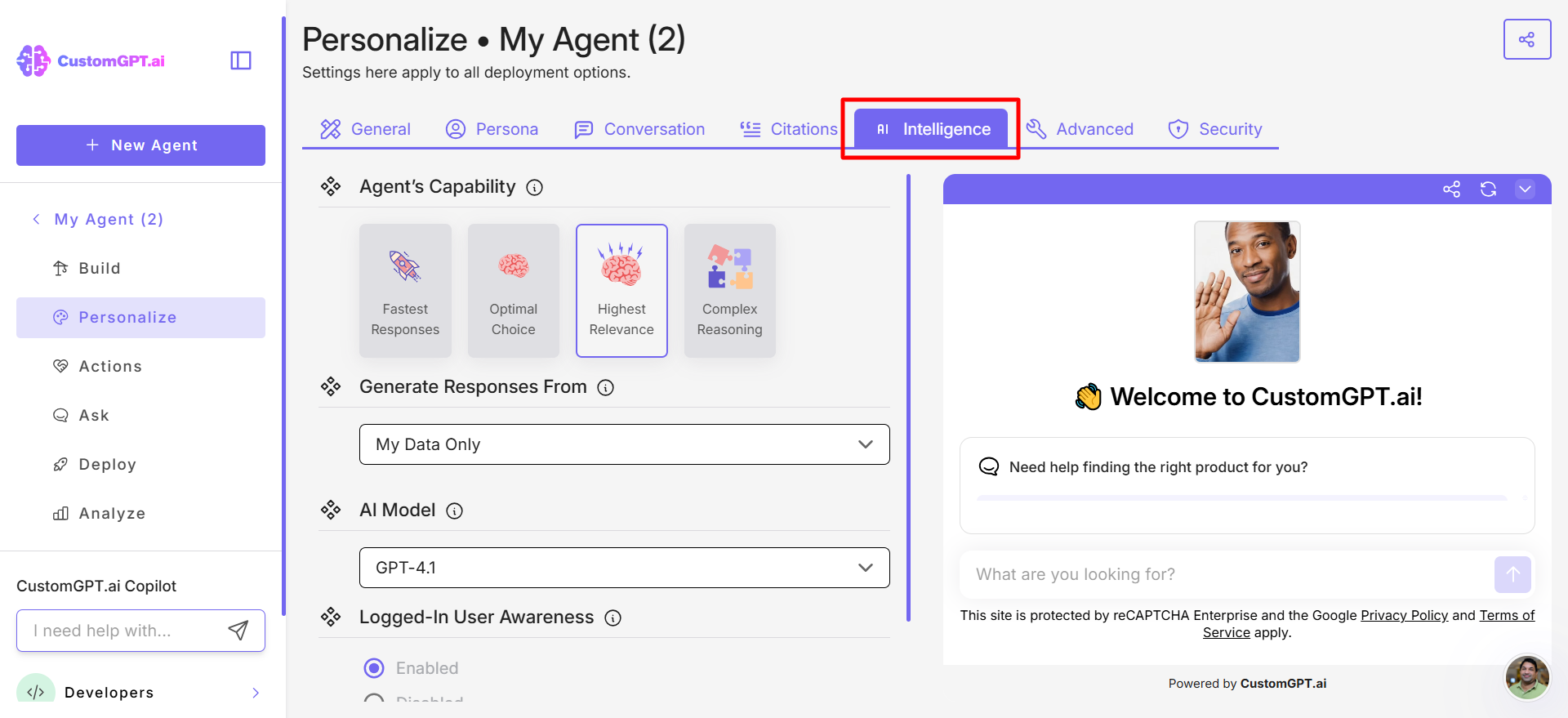Switch to the General tab
The image size is (1568, 718).
coord(366,129)
